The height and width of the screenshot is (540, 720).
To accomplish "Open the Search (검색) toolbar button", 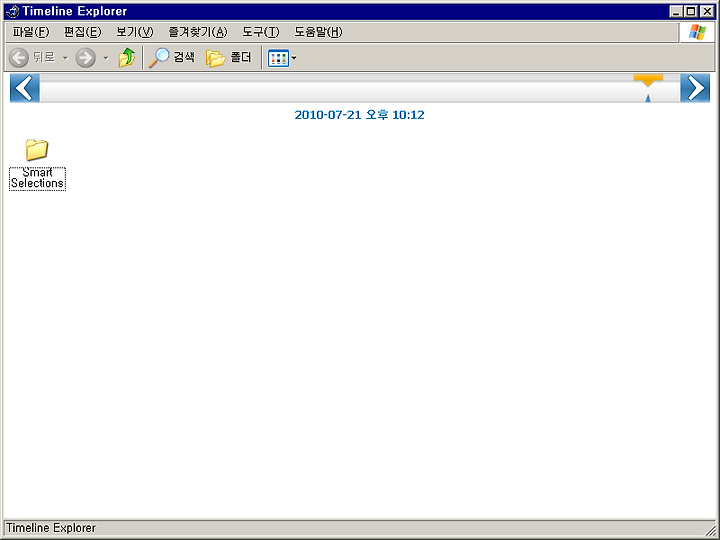I will pyautogui.click(x=172, y=58).
